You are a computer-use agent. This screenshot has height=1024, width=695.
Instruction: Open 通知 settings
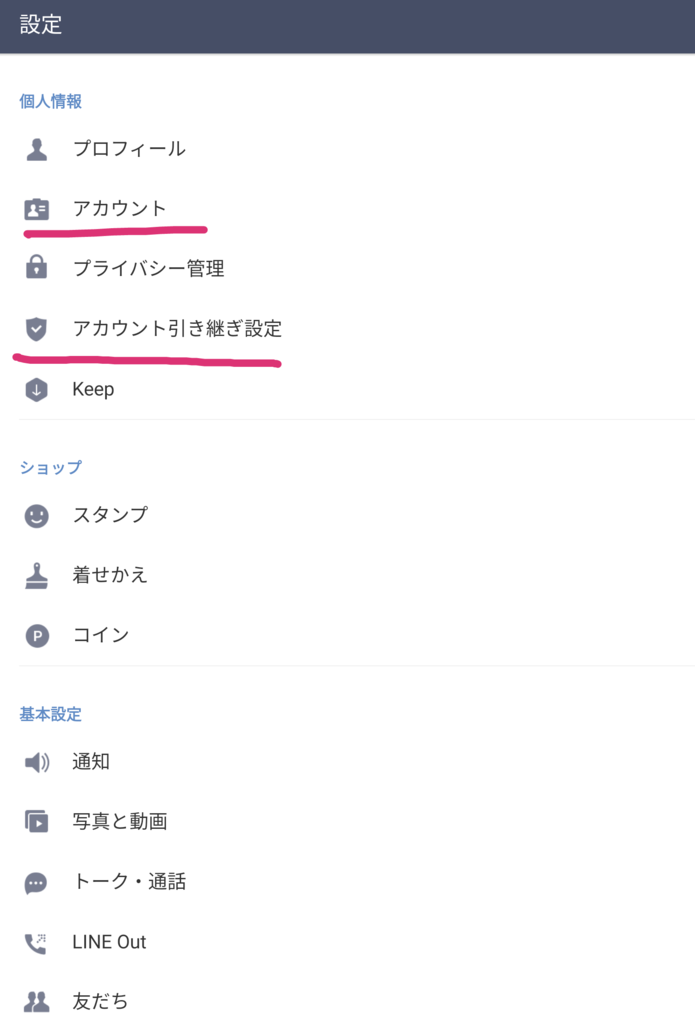[91, 762]
